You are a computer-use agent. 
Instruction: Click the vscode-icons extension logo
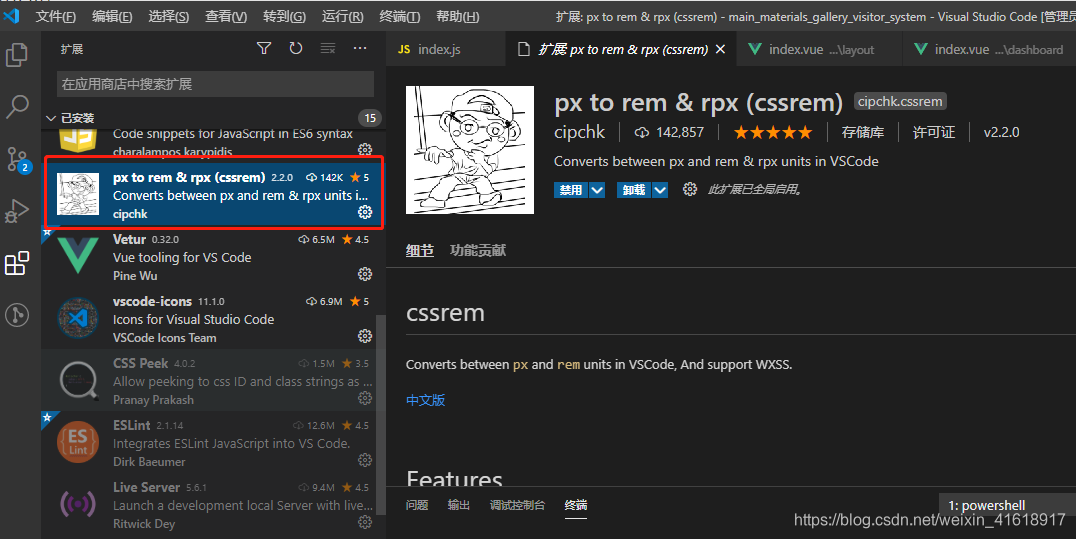tap(78, 318)
